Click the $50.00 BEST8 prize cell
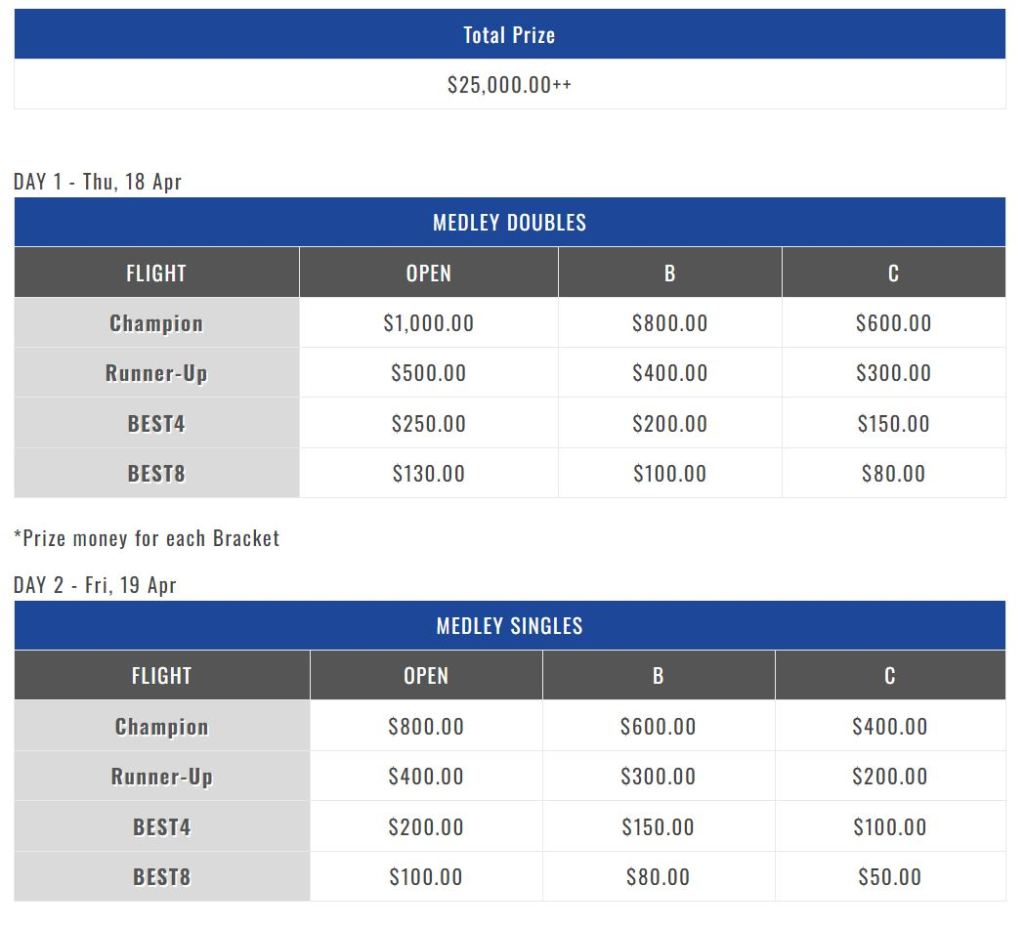Viewport: 1024px width, 927px height. tap(889, 877)
